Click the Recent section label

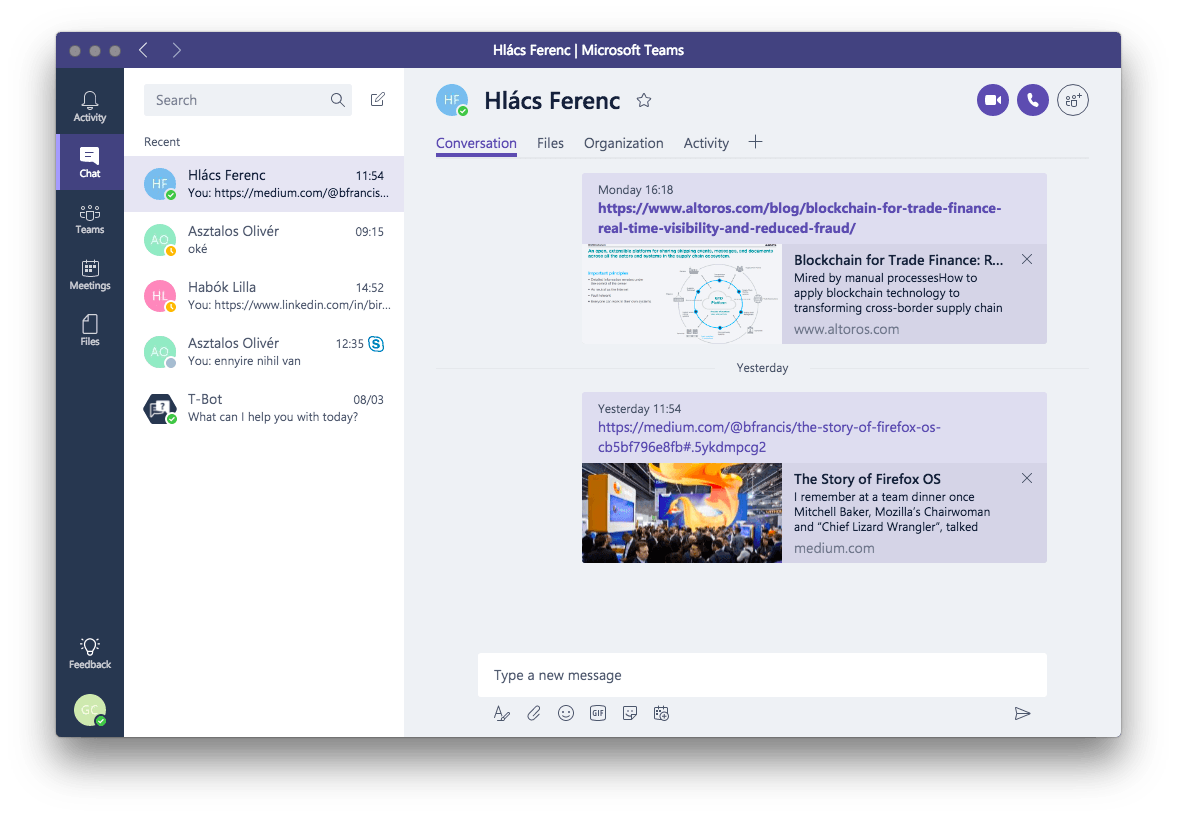162,142
